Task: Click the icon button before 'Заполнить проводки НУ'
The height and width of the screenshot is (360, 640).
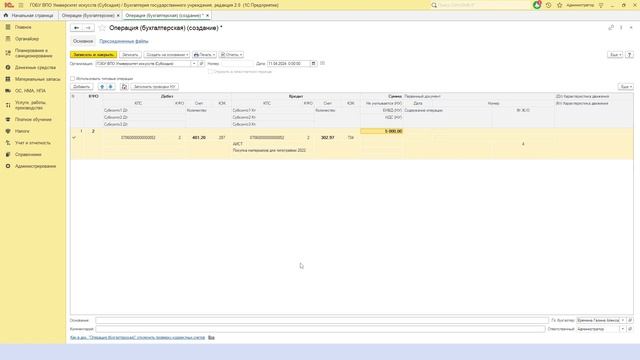Action: (124, 87)
